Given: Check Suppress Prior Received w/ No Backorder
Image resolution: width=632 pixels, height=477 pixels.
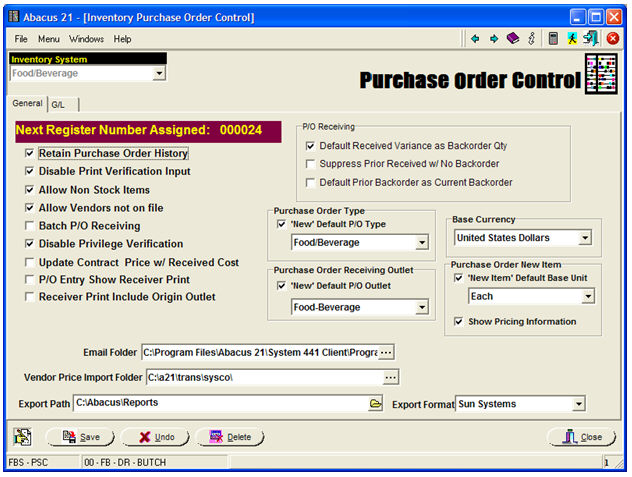Looking at the screenshot, I should (x=311, y=164).
